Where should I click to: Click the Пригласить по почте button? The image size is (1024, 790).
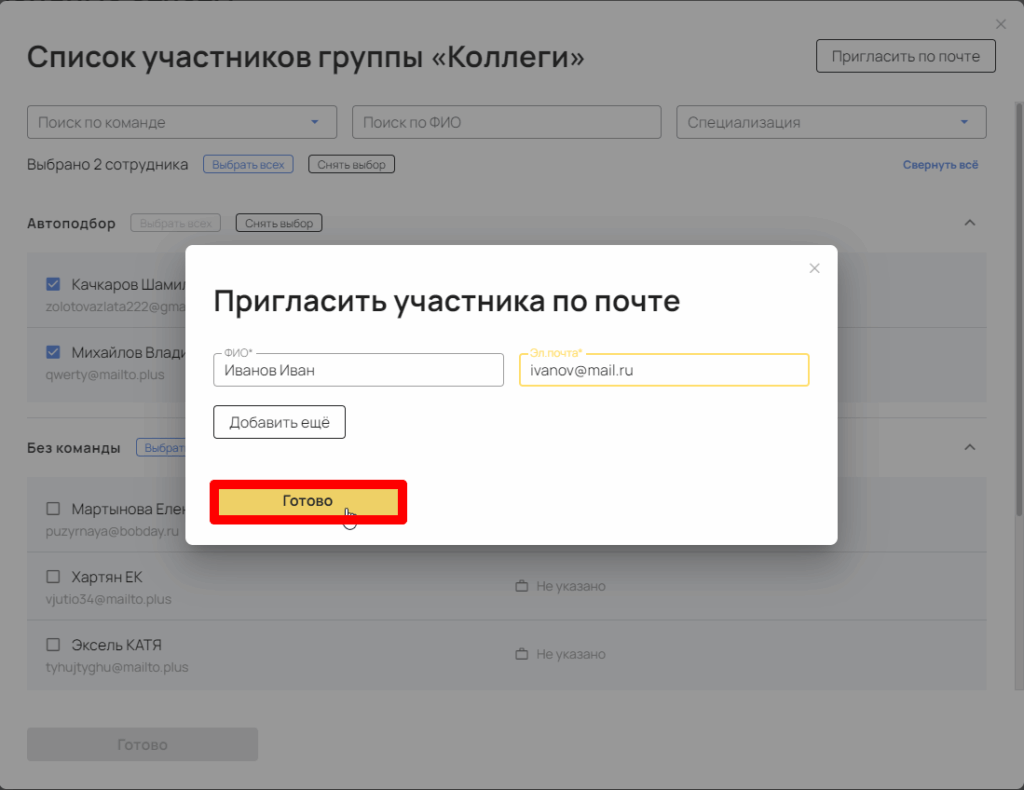[x=906, y=56]
